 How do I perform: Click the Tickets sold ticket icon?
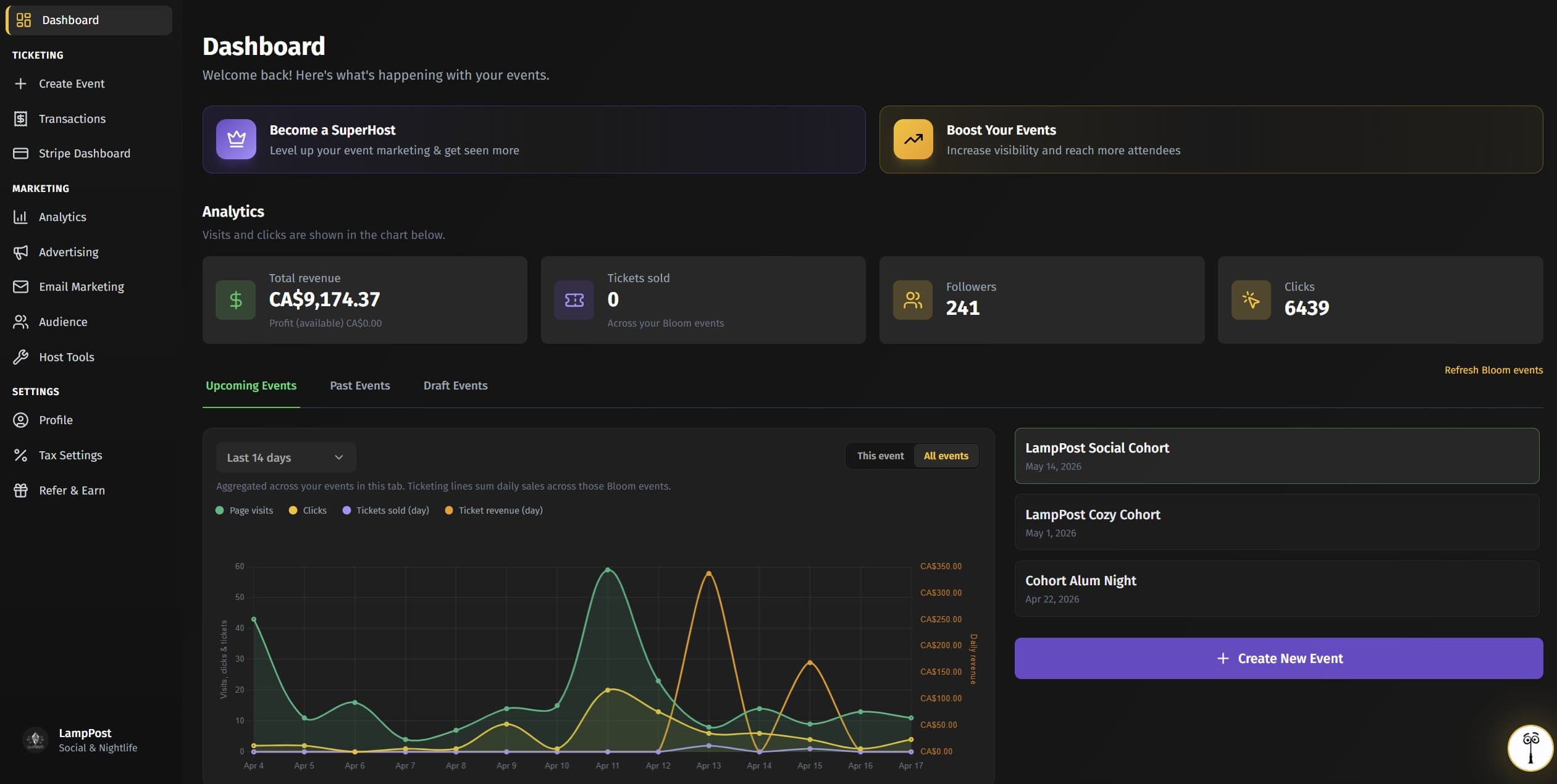pyautogui.click(x=574, y=300)
